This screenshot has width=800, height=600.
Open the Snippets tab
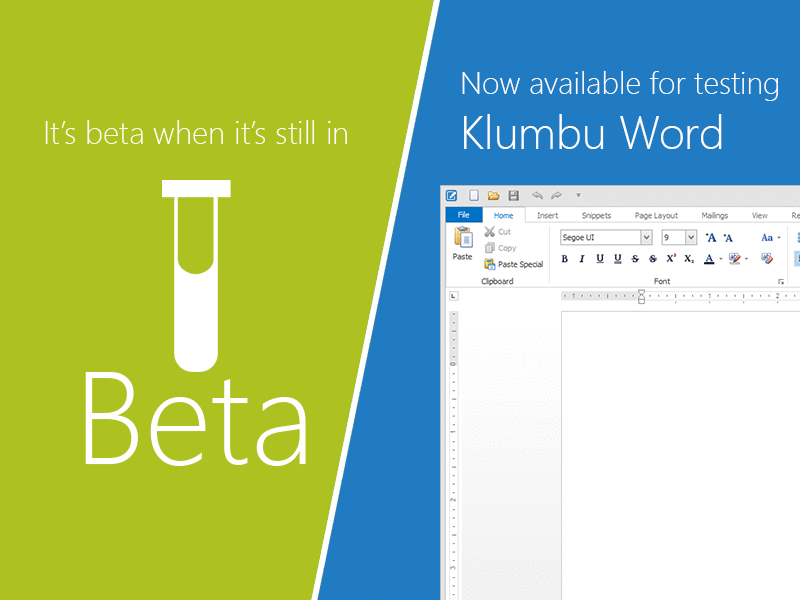point(596,215)
